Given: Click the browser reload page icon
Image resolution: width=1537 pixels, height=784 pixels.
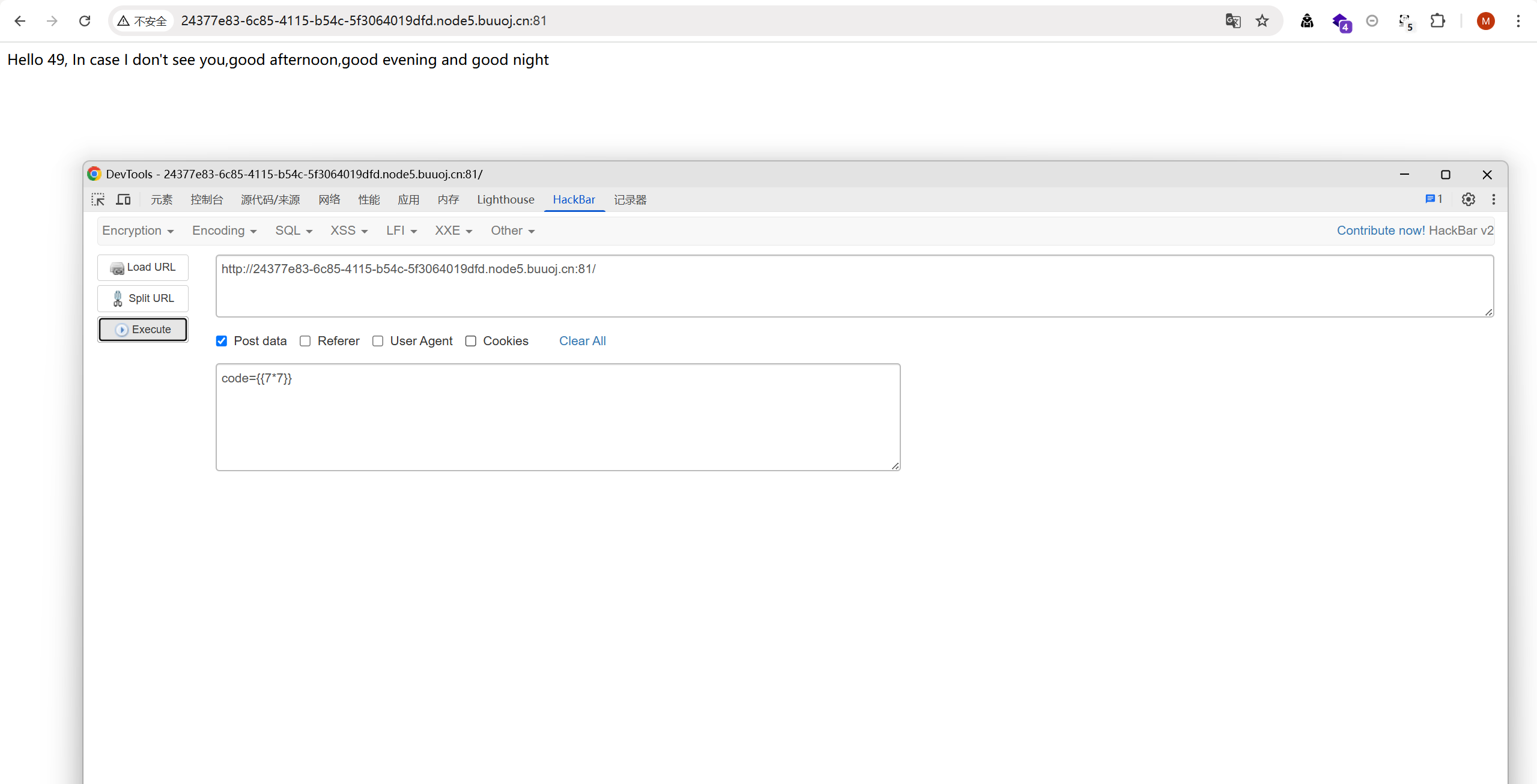Looking at the screenshot, I should (x=85, y=21).
